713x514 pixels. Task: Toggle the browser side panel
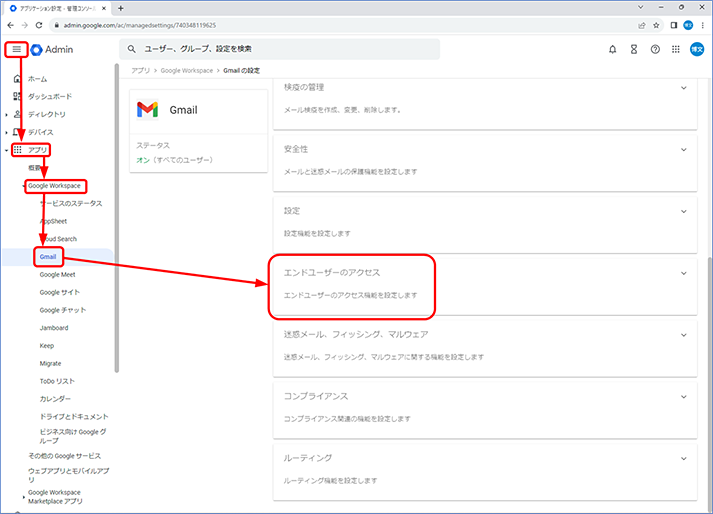click(674, 25)
